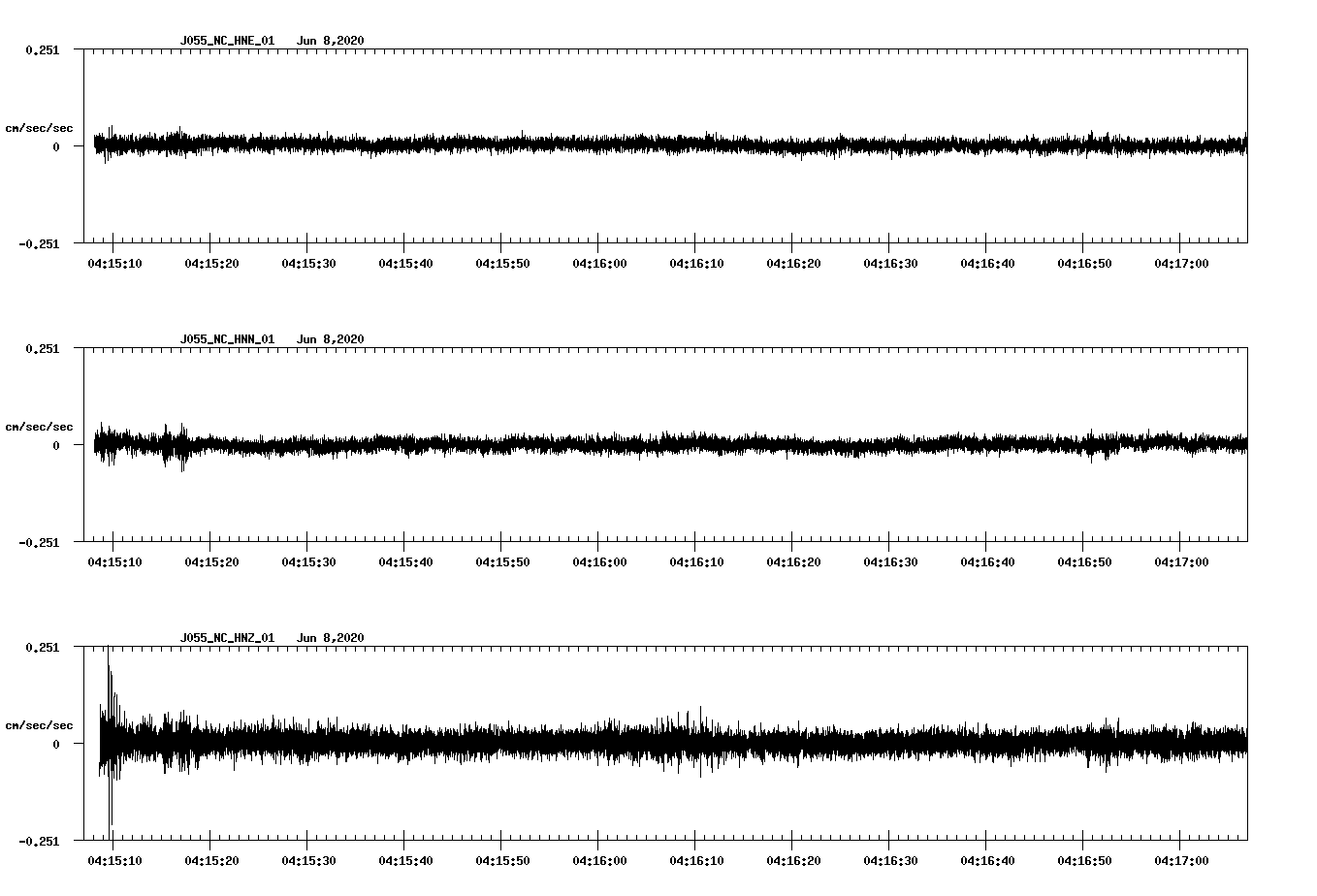Click 04:17:00 tick label on HNE plot
The width and height of the screenshot is (1317, 896).
click(1181, 264)
